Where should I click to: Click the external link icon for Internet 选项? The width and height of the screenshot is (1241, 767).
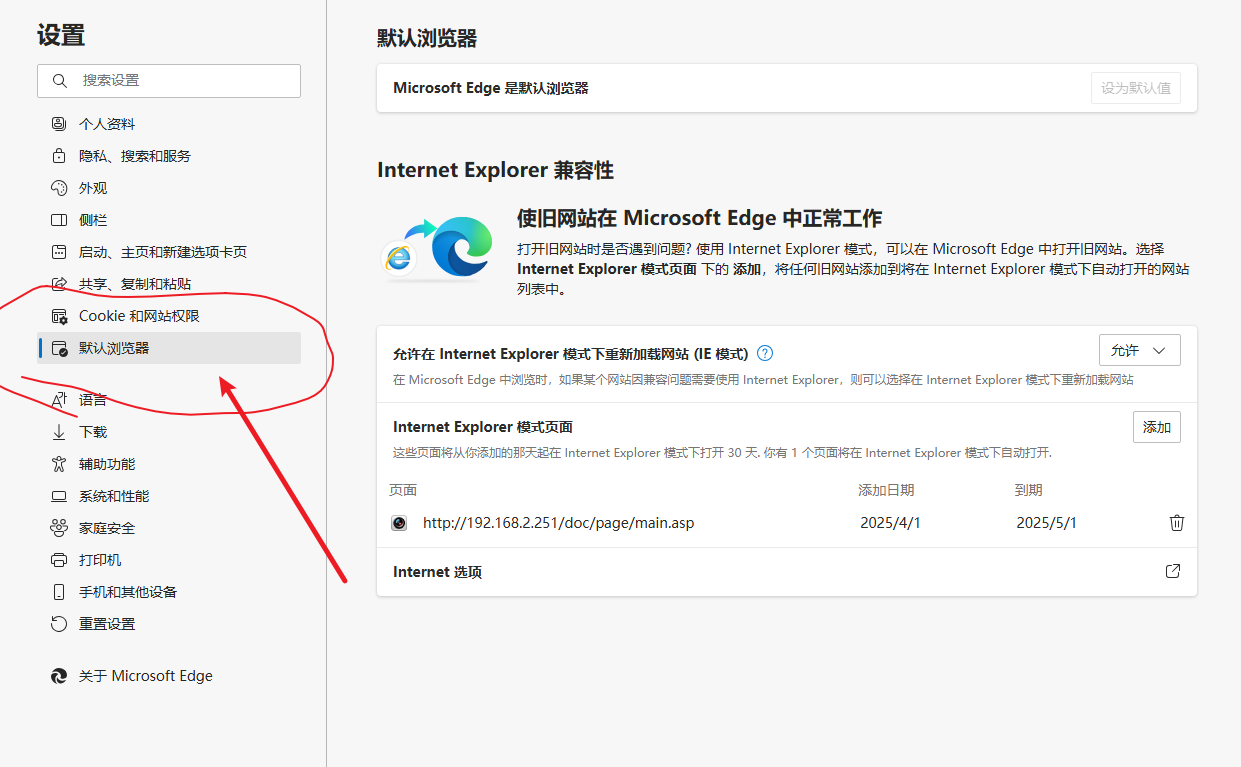coord(1173,571)
